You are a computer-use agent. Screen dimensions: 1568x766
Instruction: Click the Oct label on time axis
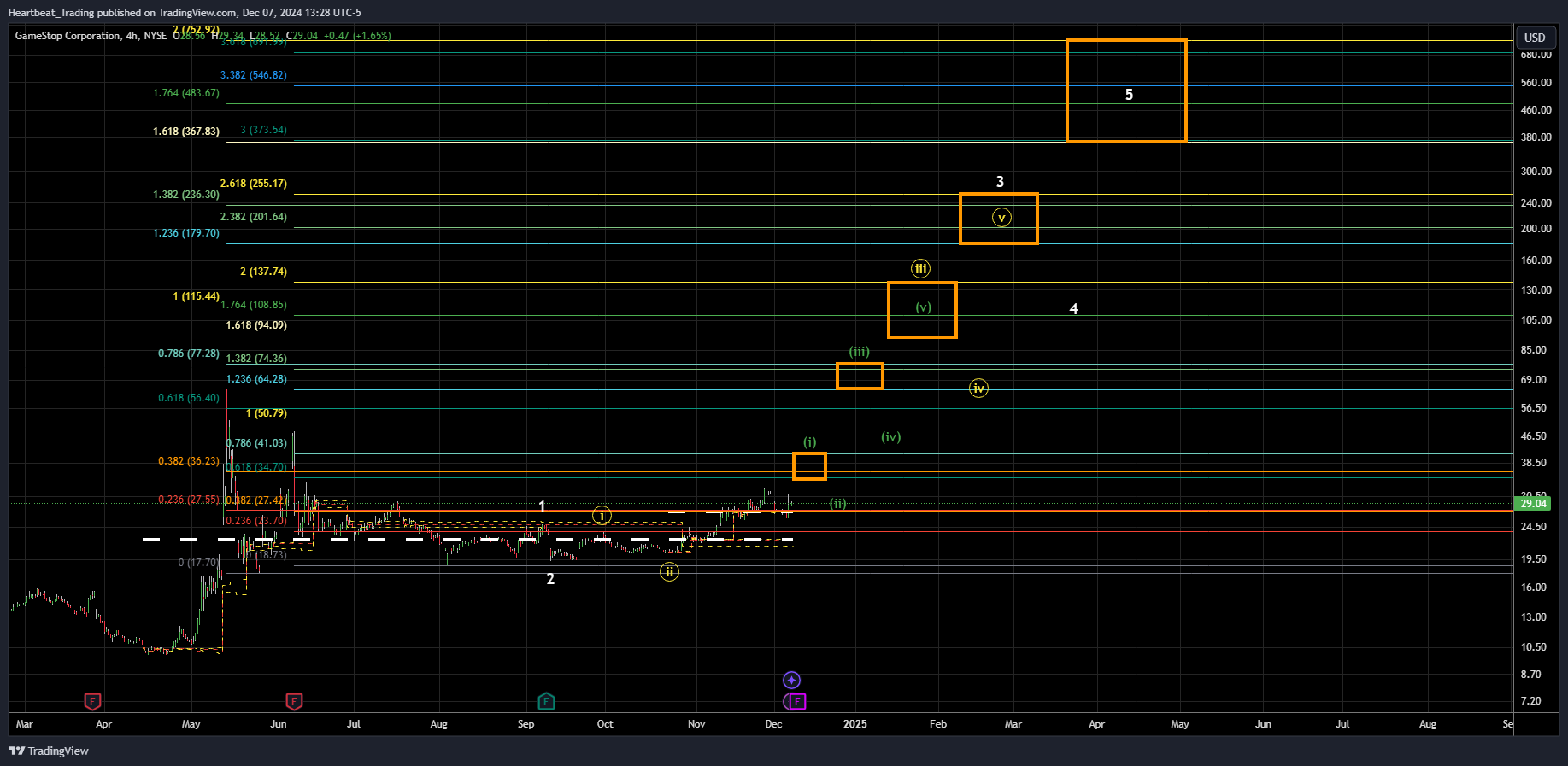point(605,724)
